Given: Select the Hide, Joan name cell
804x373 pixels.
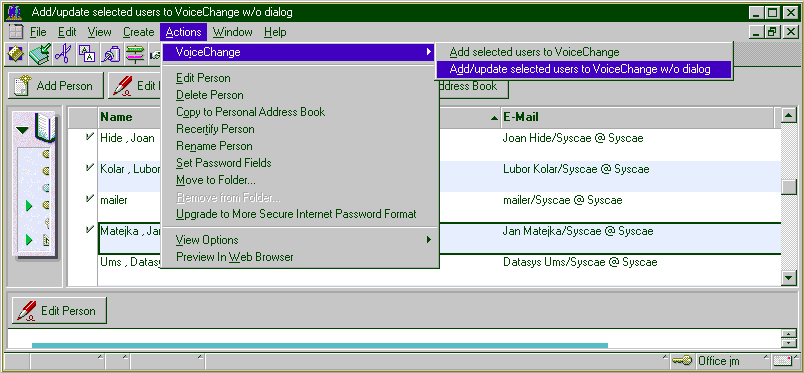Looking at the screenshot, I should tap(127, 138).
